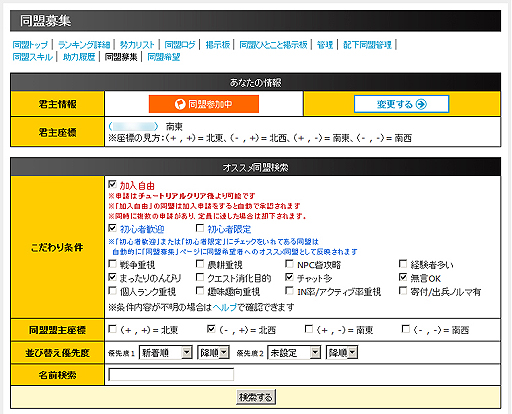Click the ヘルプ help link

point(225,307)
